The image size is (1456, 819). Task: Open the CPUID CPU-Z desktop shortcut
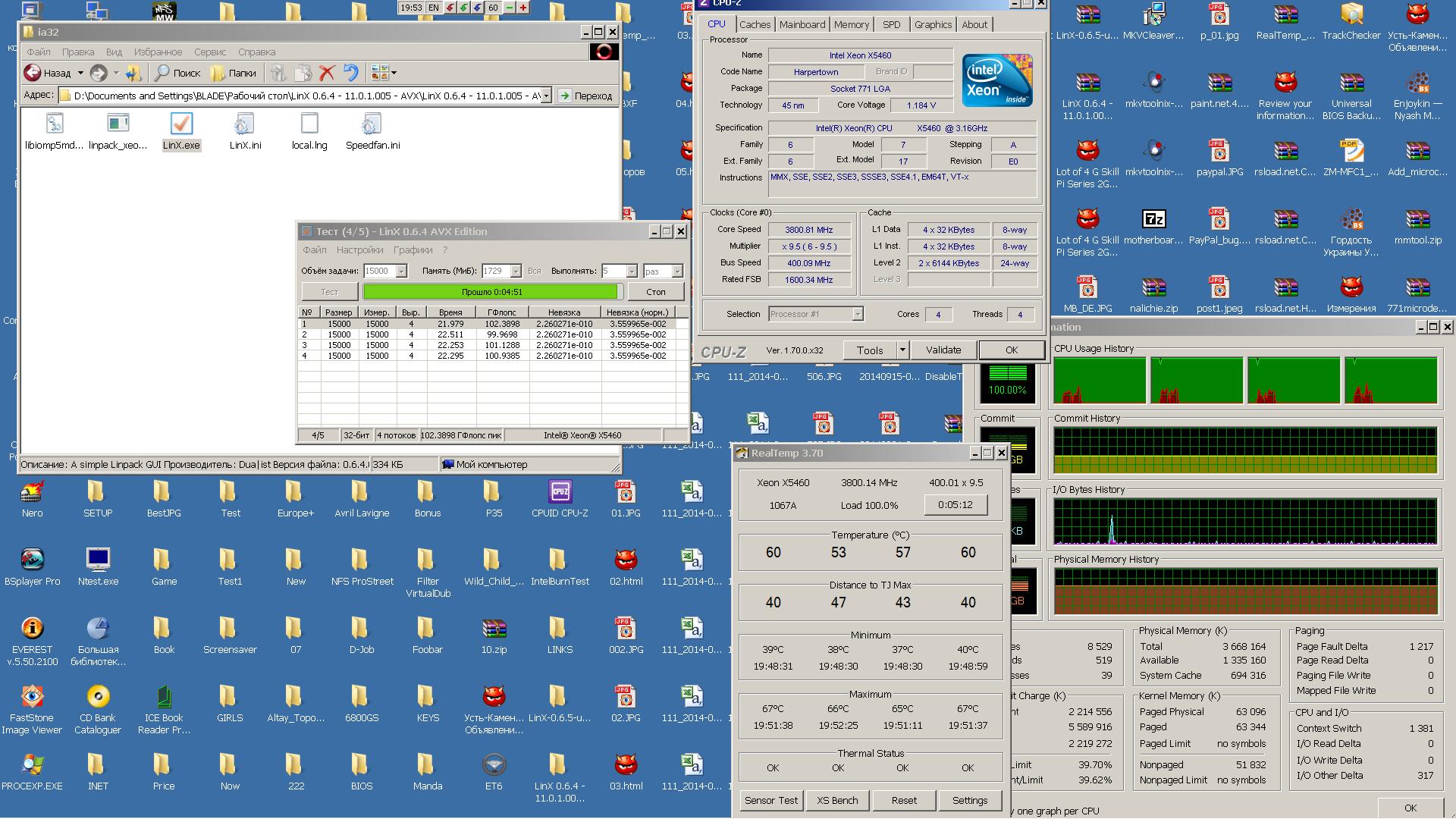point(560,493)
